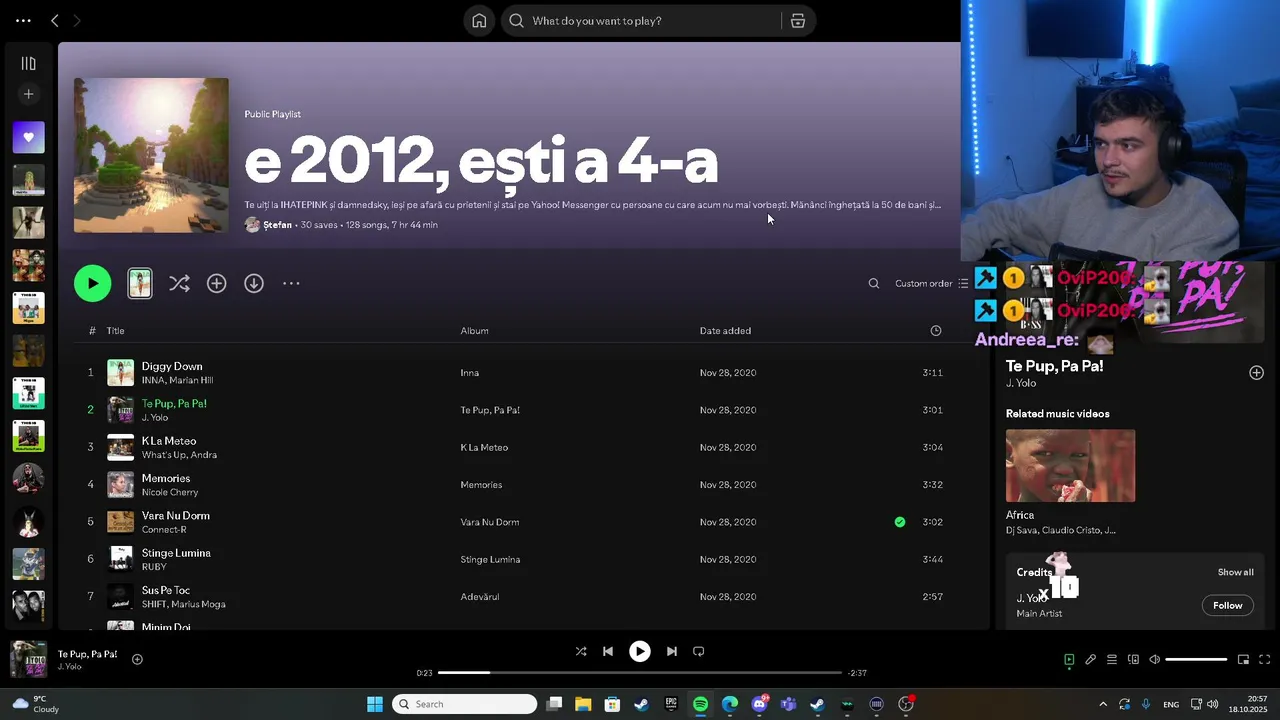
Task: Open the ENG language switcher in tray
Action: click(1171, 704)
